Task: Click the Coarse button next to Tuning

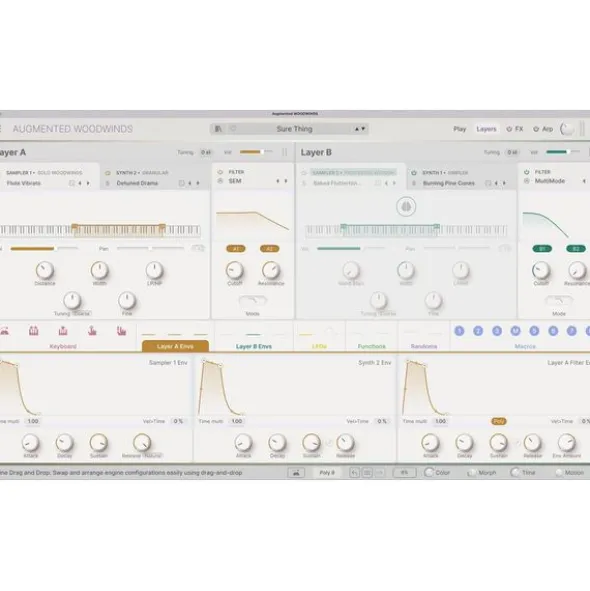Action: click(x=81, y=314)
